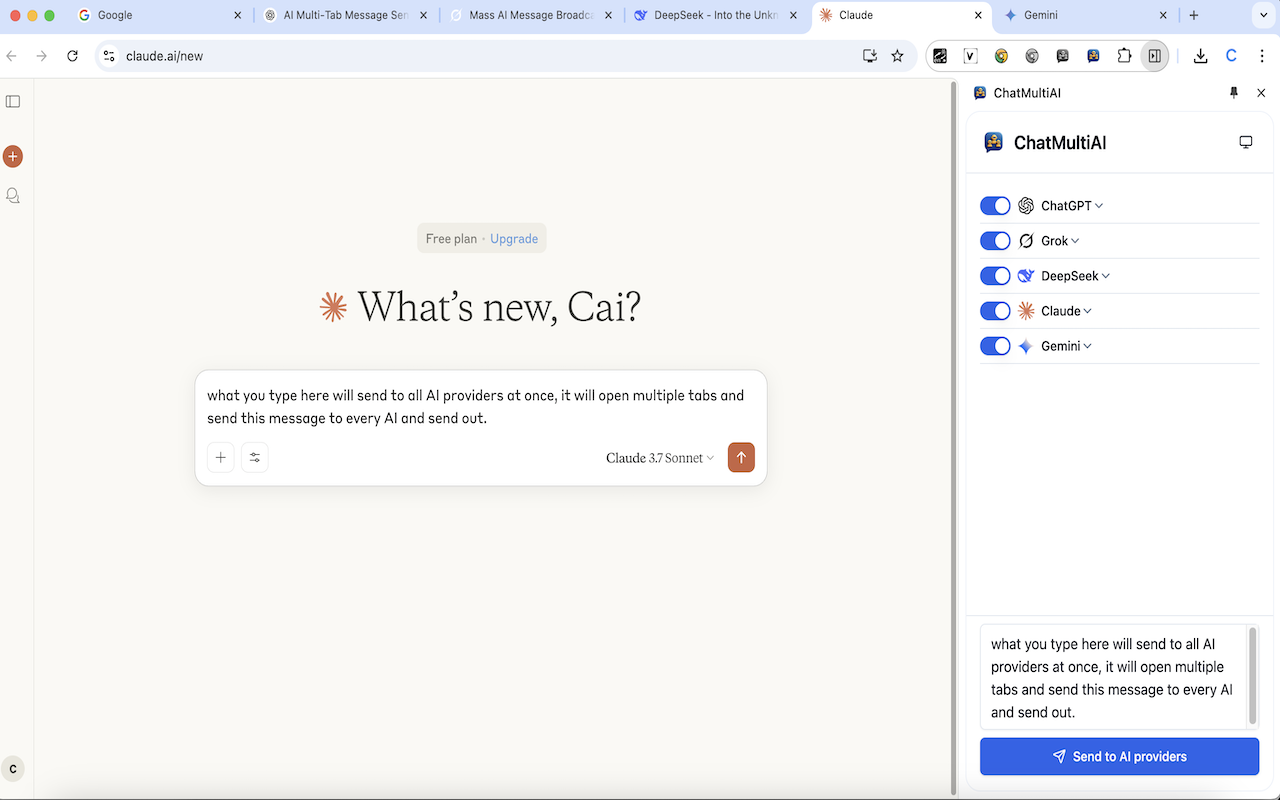This screenshot has height=800, width=1280.
Task: Close the Claude browser tab
Action: (x=978, y=16)
